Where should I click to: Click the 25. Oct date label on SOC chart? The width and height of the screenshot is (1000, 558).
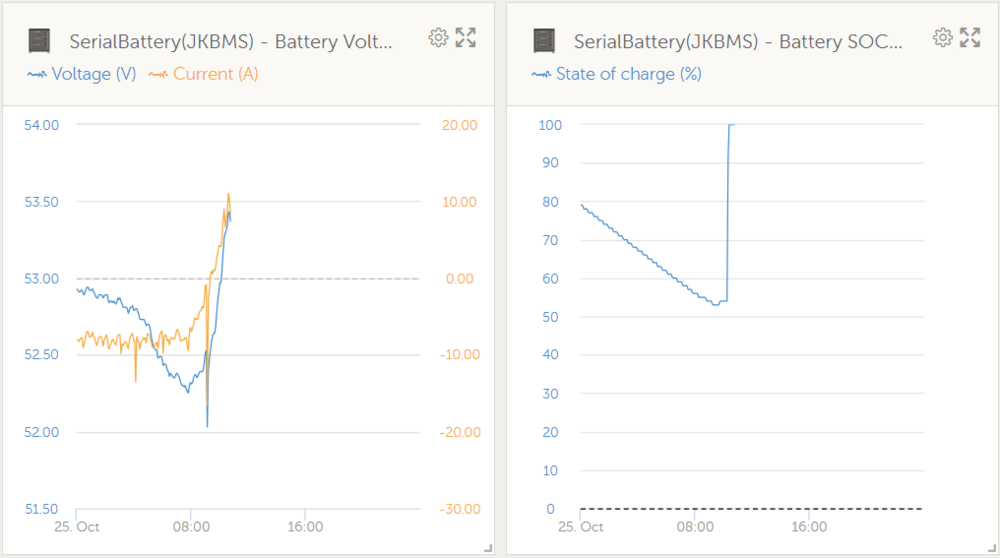tap(580, 526)
